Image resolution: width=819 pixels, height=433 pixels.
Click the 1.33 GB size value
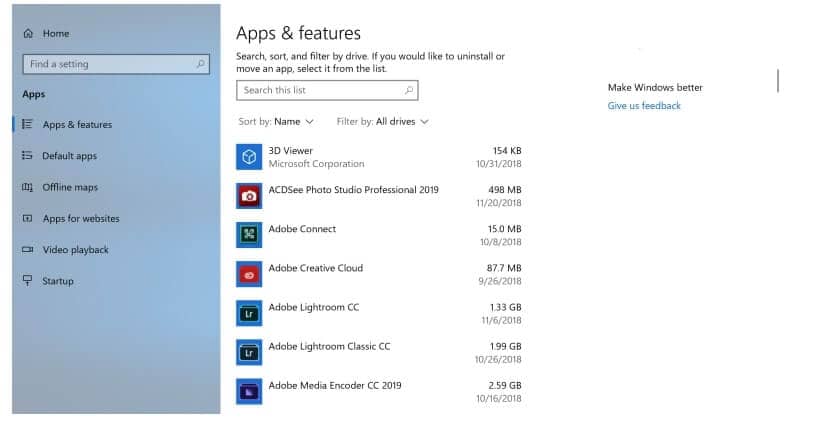(506, 307)
